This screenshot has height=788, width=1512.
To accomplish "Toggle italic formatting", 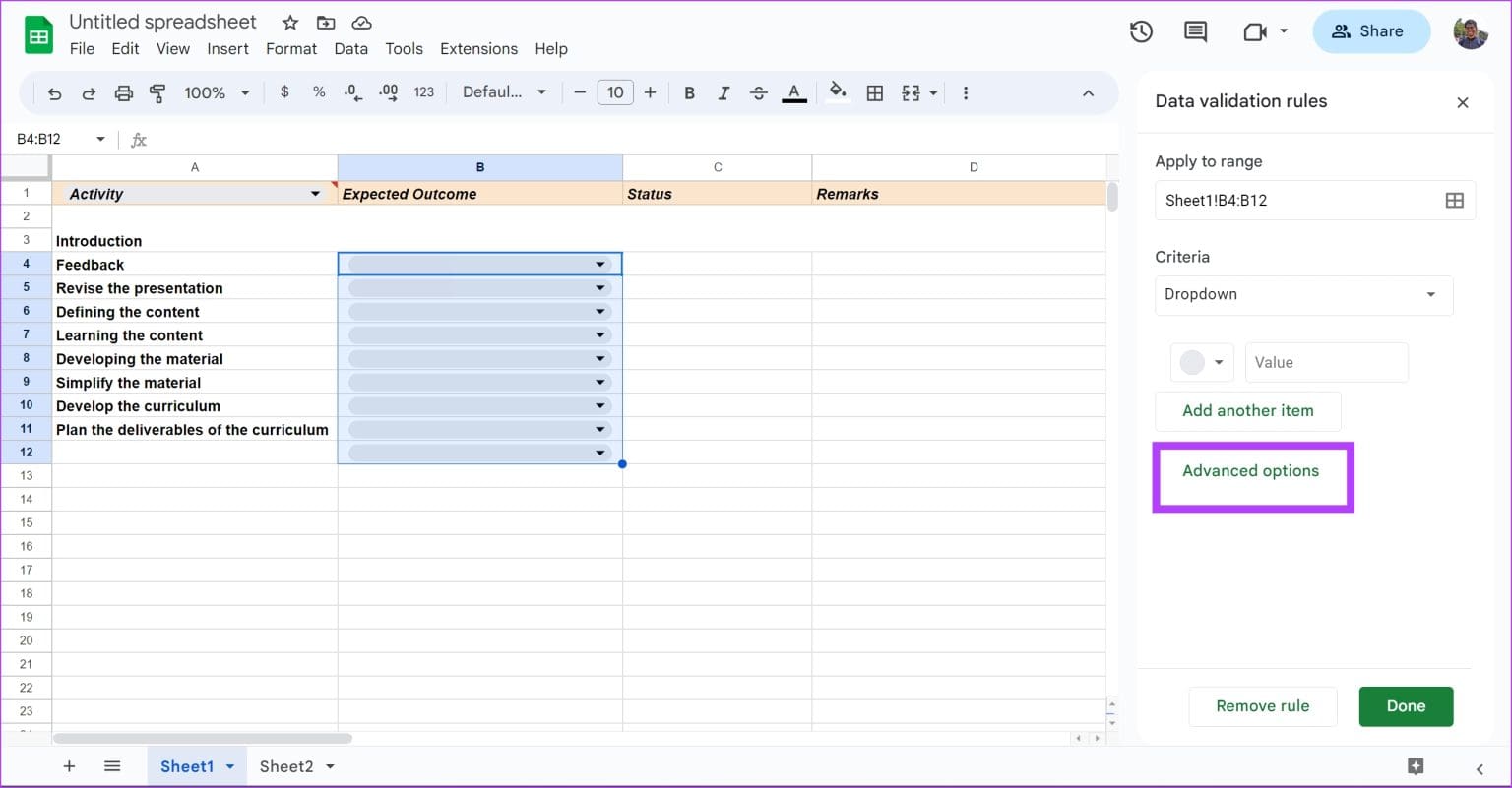I will 724,91.
